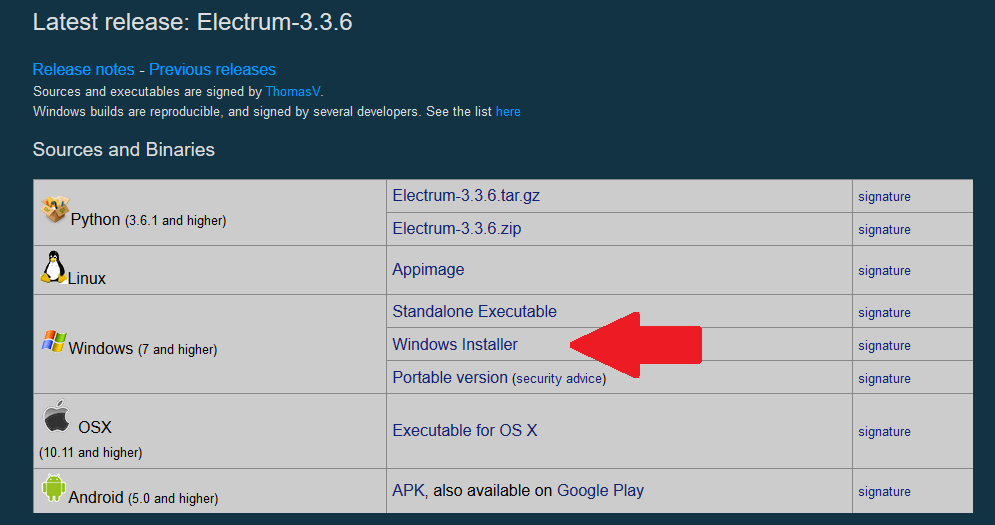Click the Linux penguin icon

[53, 267]
